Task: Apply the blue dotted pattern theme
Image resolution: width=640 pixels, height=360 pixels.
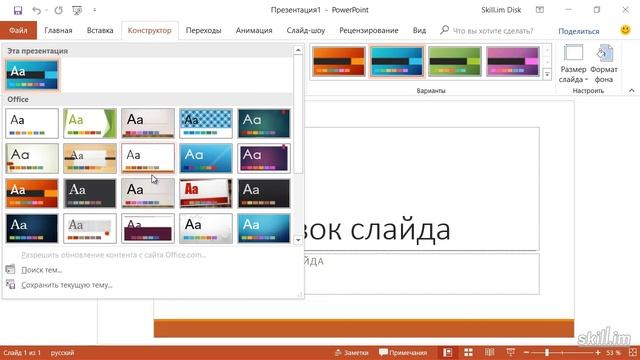Action: [x=206, y=123]
